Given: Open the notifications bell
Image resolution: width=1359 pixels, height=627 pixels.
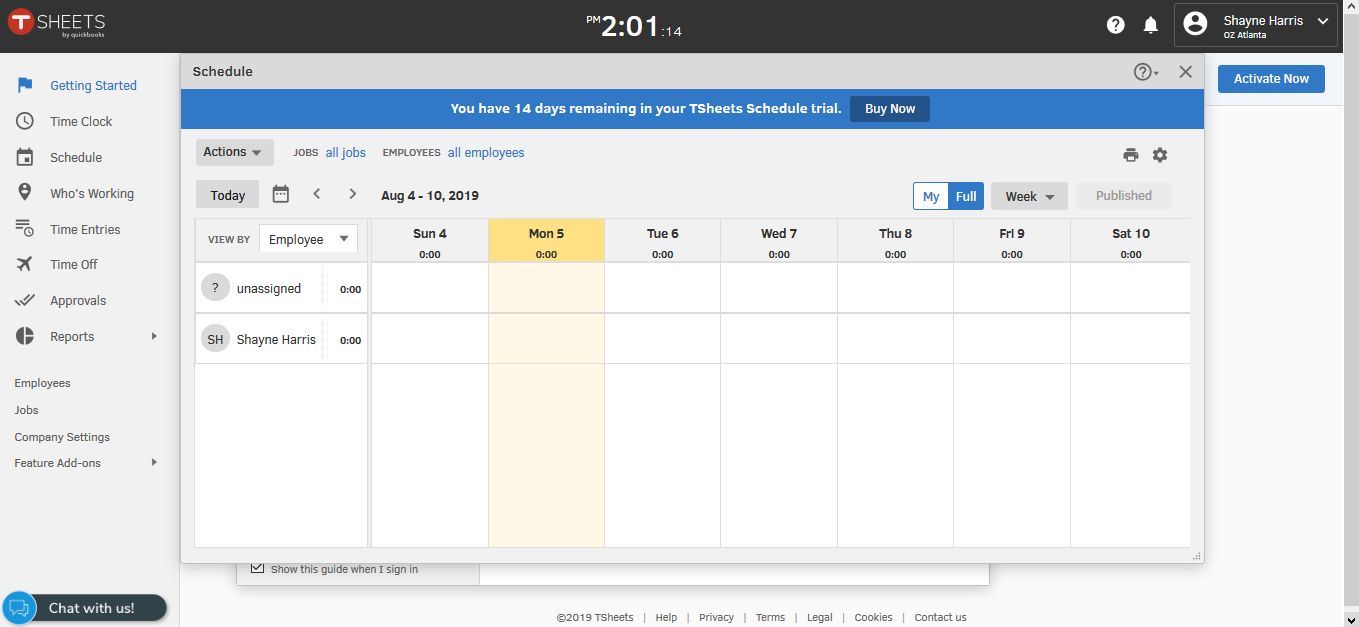Looking at the screenshot, I should (x=1151, y=25).
